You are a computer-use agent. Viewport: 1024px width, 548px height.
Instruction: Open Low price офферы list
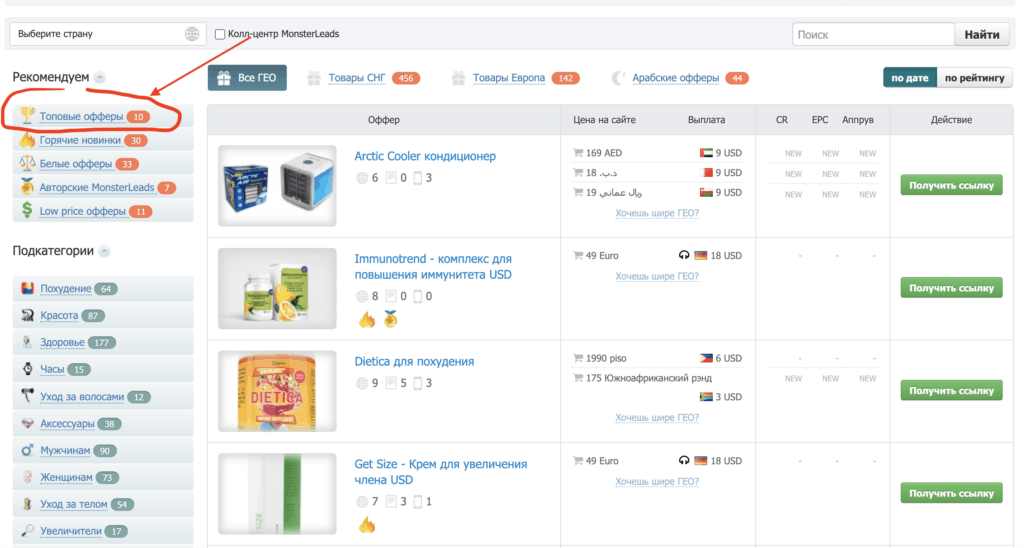(x=82, y=211)
